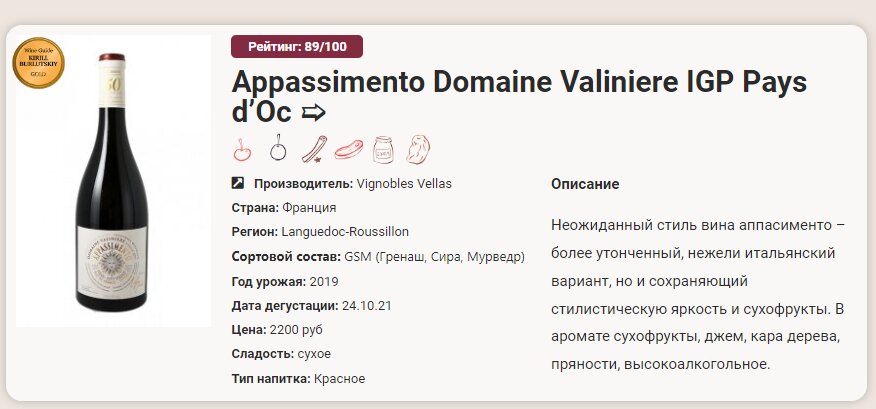Click the cinnamon stick spice icon
This screenshot has width=876, height=409.
(314, 149)
